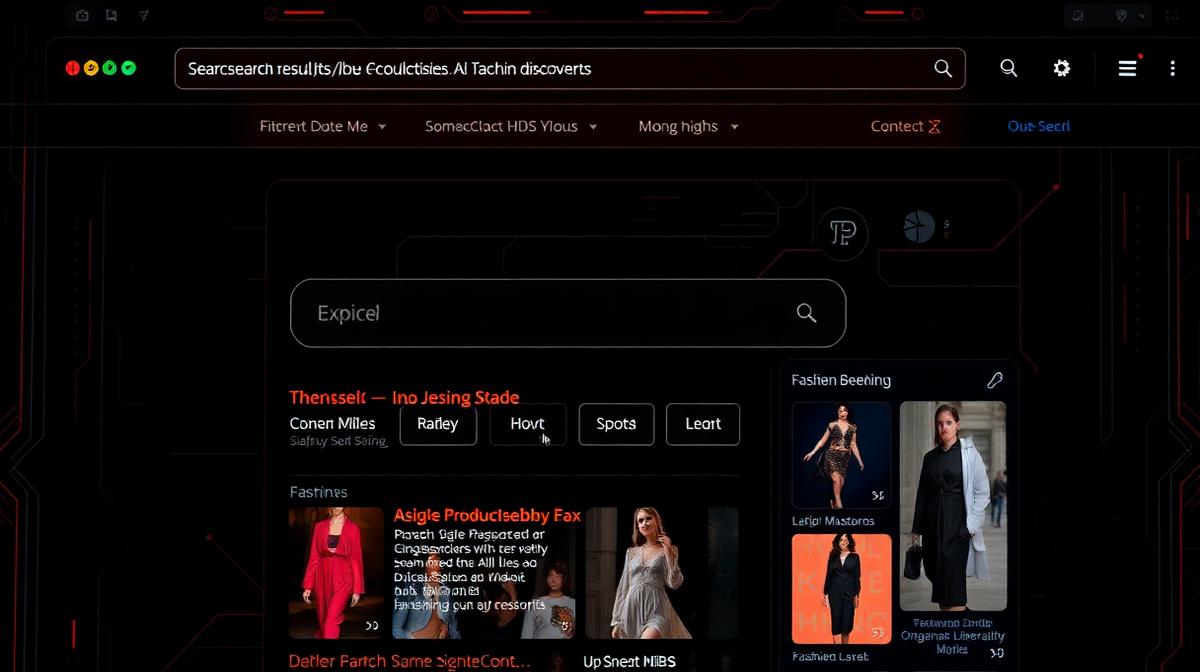Click the red circle window control
This screenshot has width=1200, height=672.
click(73, 68)
